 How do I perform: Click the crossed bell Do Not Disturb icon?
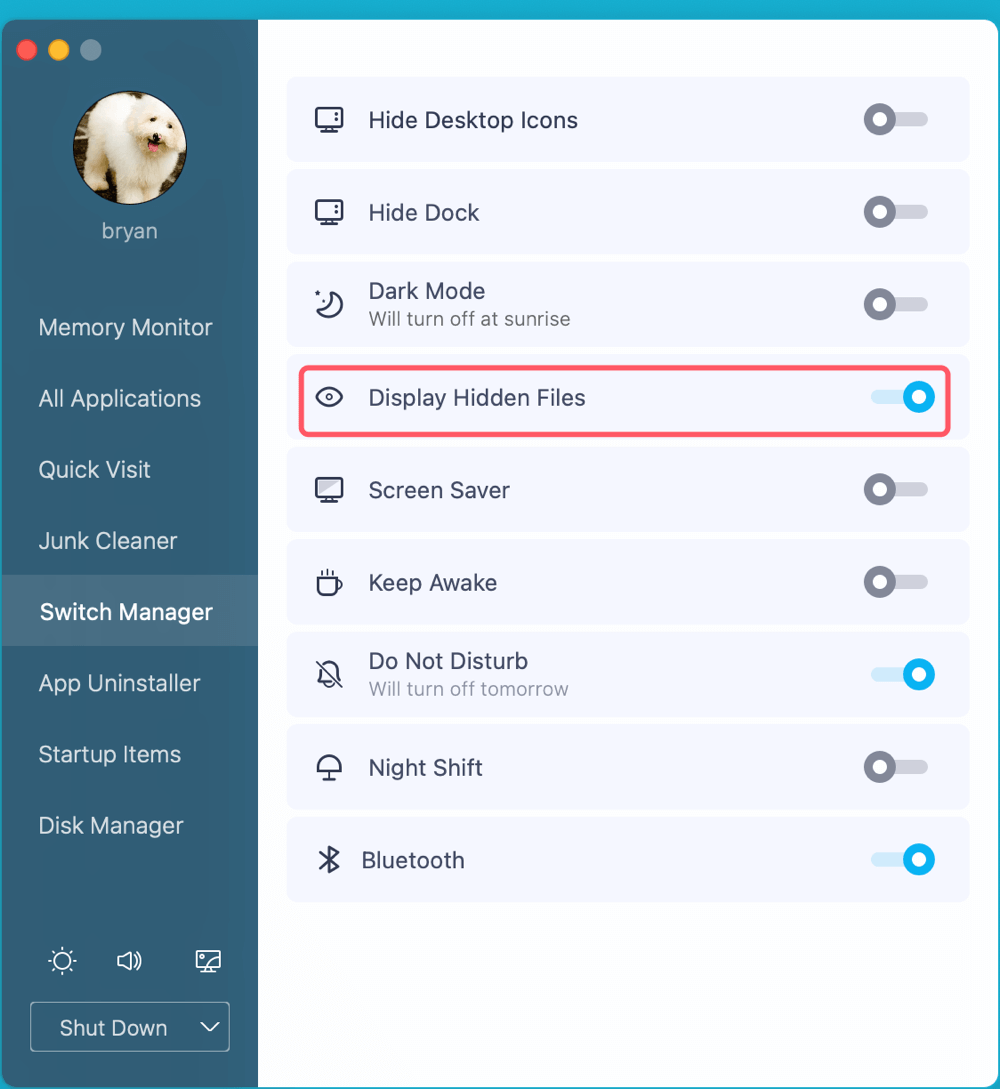point(329,674)
